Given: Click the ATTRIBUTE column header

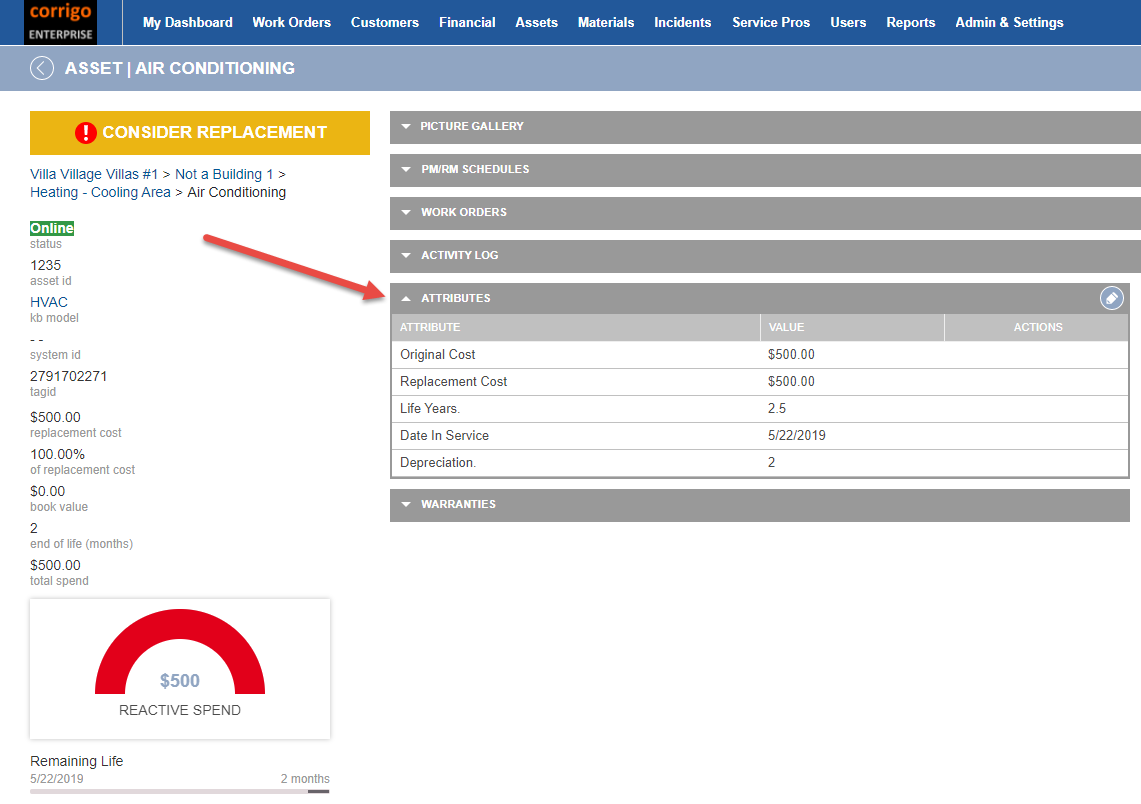Looking at the screenshot, I should (x=576, y=327).
